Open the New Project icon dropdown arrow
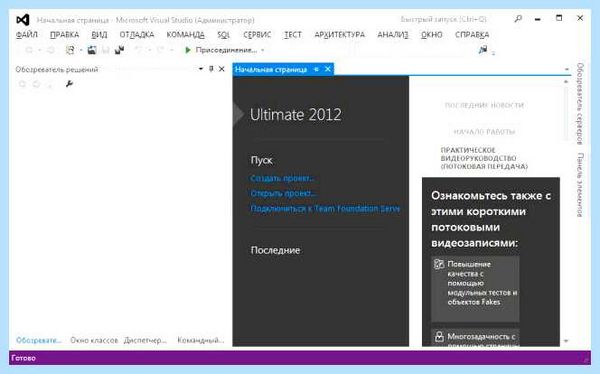This screenshot has height=374, width=600. pos(81,50)
